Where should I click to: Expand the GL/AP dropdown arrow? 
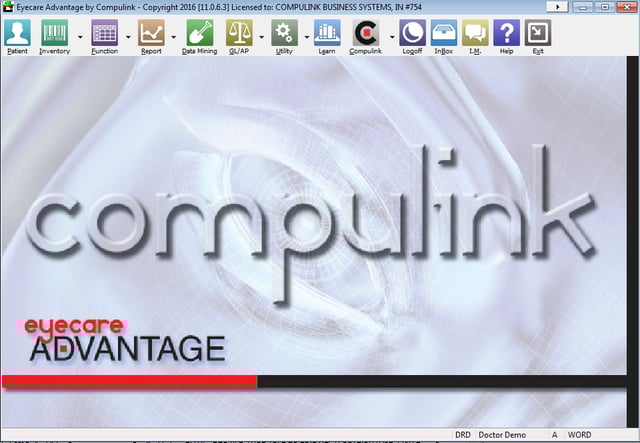click(x=261, y=37)
